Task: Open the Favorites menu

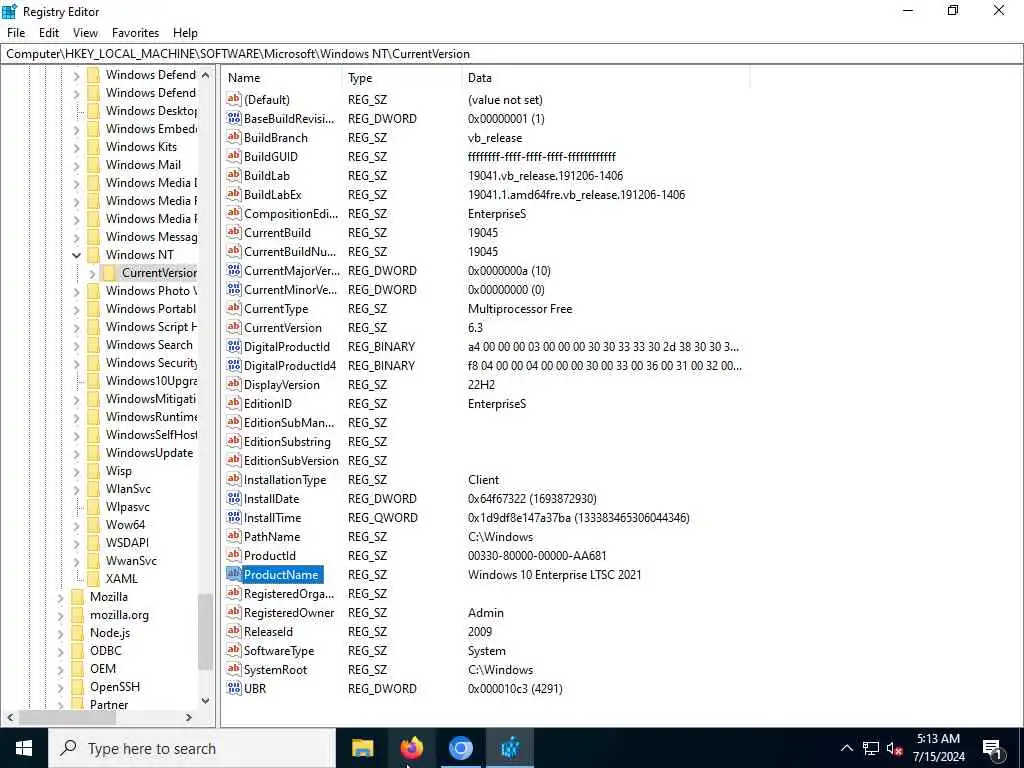Action: click(x=135, y=33)
